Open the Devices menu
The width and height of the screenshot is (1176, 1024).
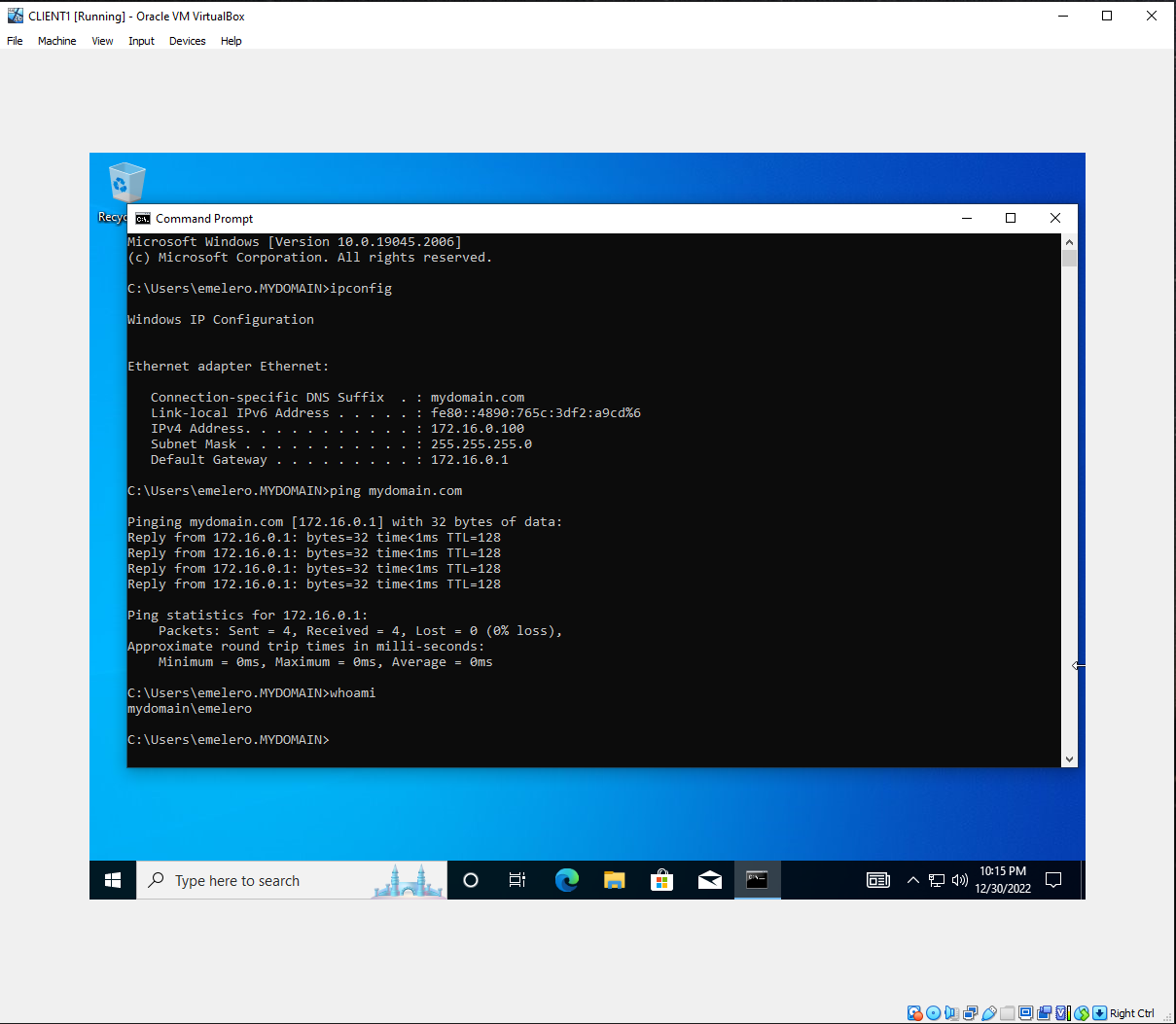click(x=187, y=41)
